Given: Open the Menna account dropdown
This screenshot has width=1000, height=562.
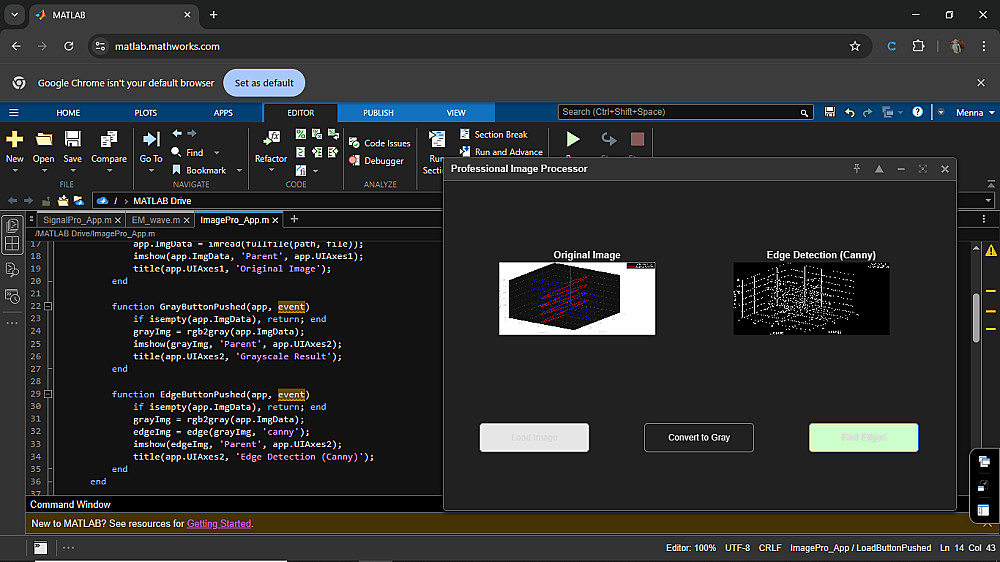Looking at the screenshot, I should [969, 113].
